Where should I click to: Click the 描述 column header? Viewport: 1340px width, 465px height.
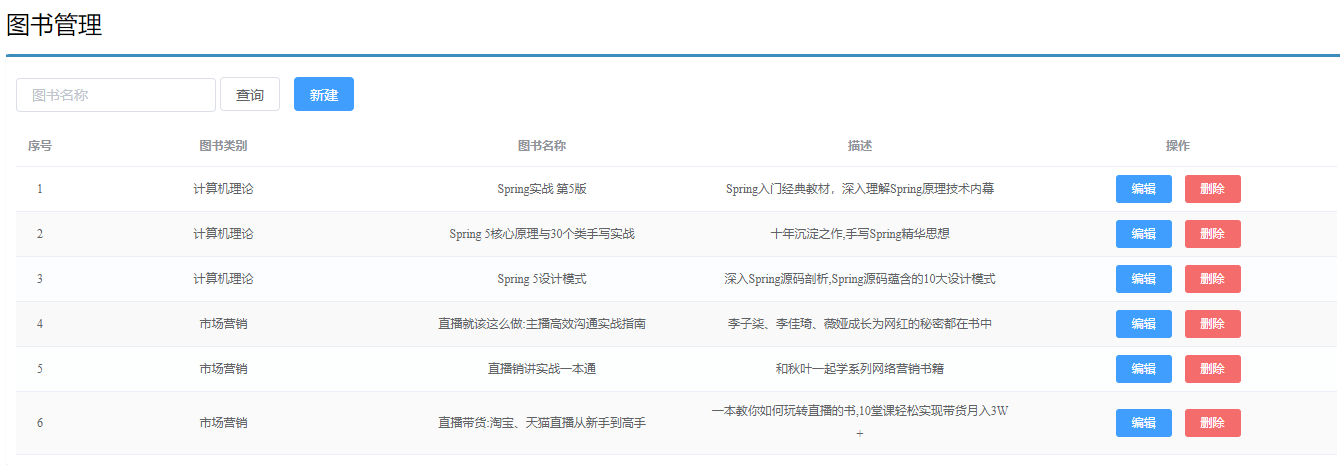pos(860,146)
